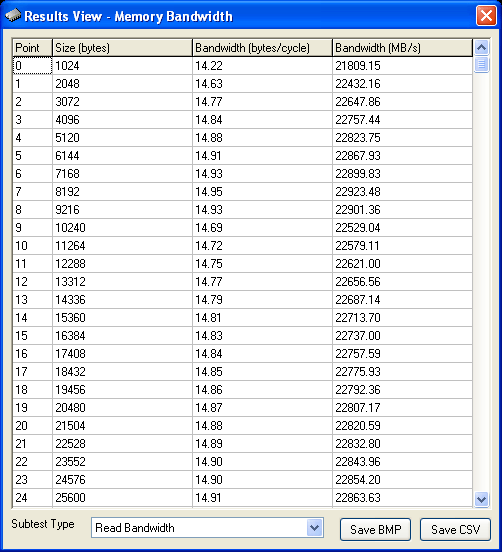Screen dimensions: 502x552
Task: Click the scrollbar down arrow
Action: pyautogui.click(x=481, y=499)
